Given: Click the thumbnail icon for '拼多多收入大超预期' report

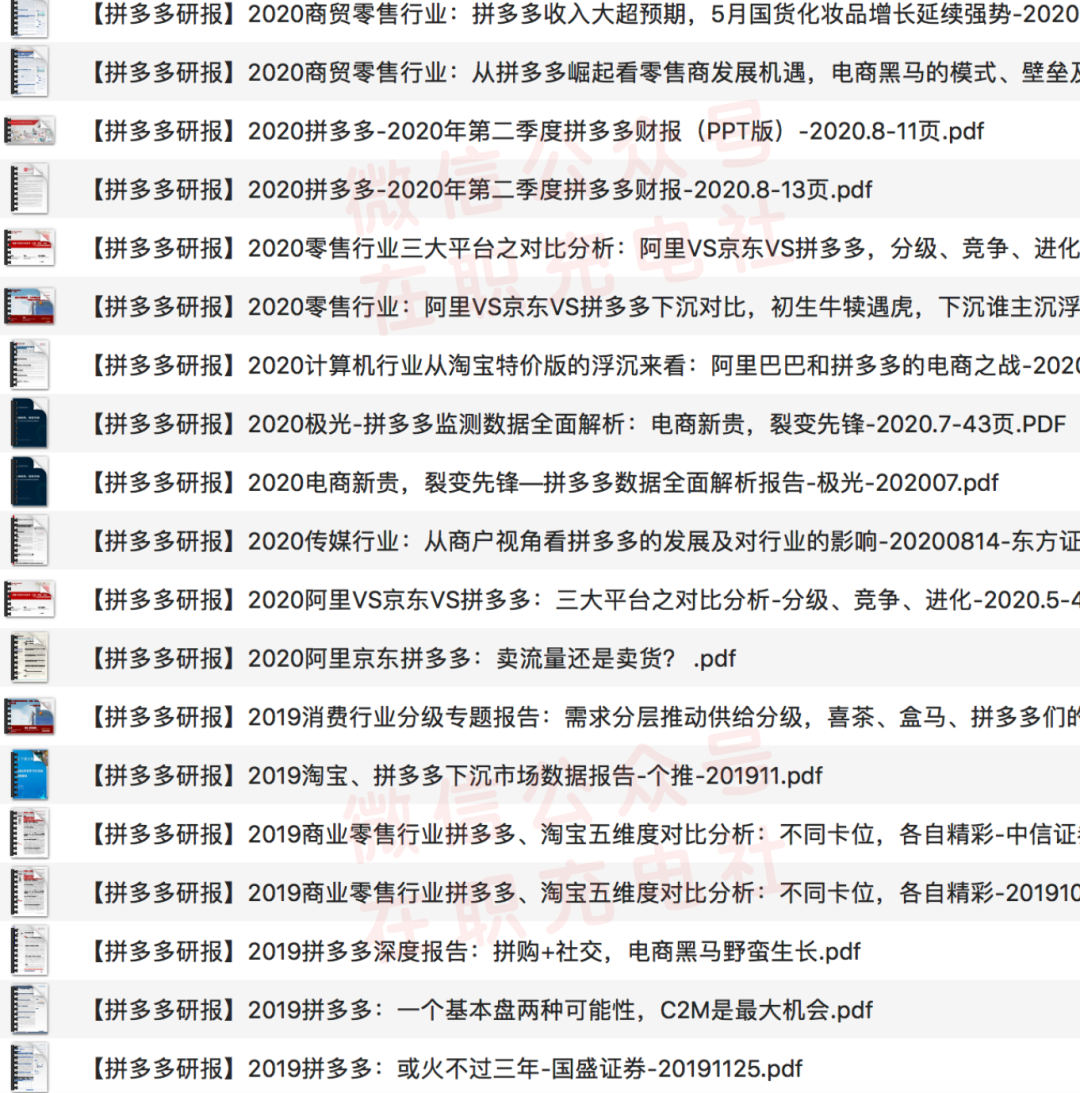Looking at the screenshot, I should coord(29,17).
